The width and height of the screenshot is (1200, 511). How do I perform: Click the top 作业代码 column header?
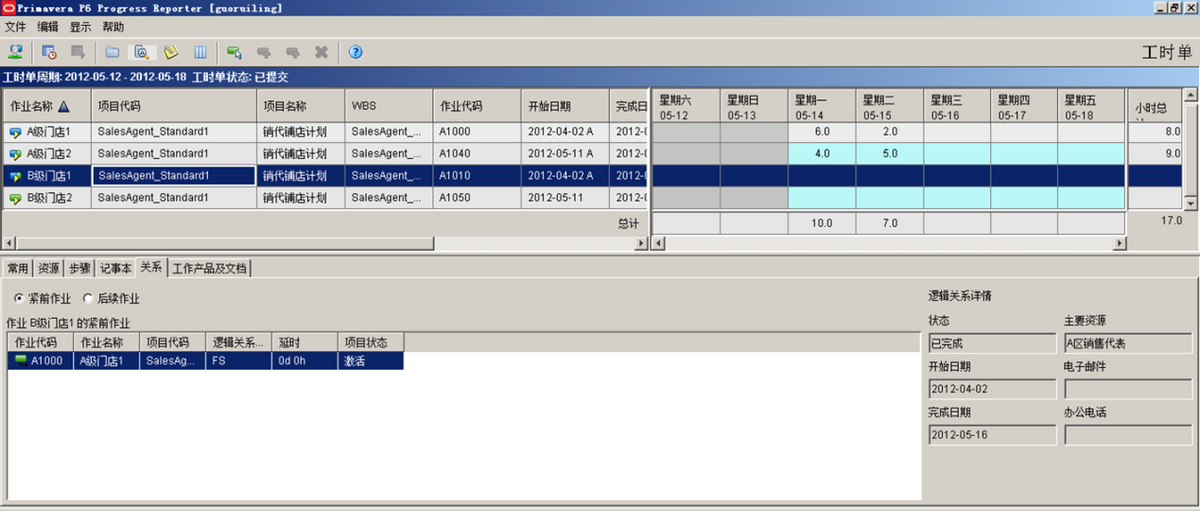pos(477,106)
